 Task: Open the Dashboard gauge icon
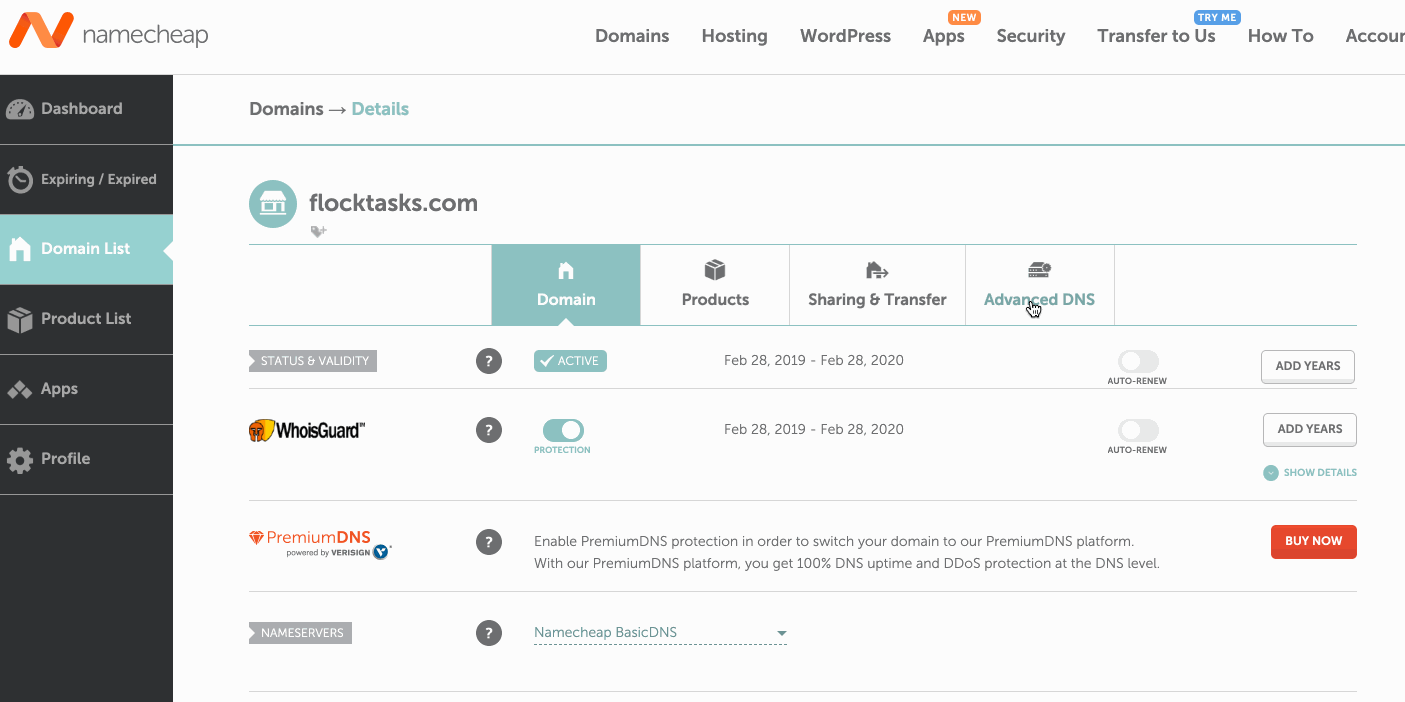point(20,109)
